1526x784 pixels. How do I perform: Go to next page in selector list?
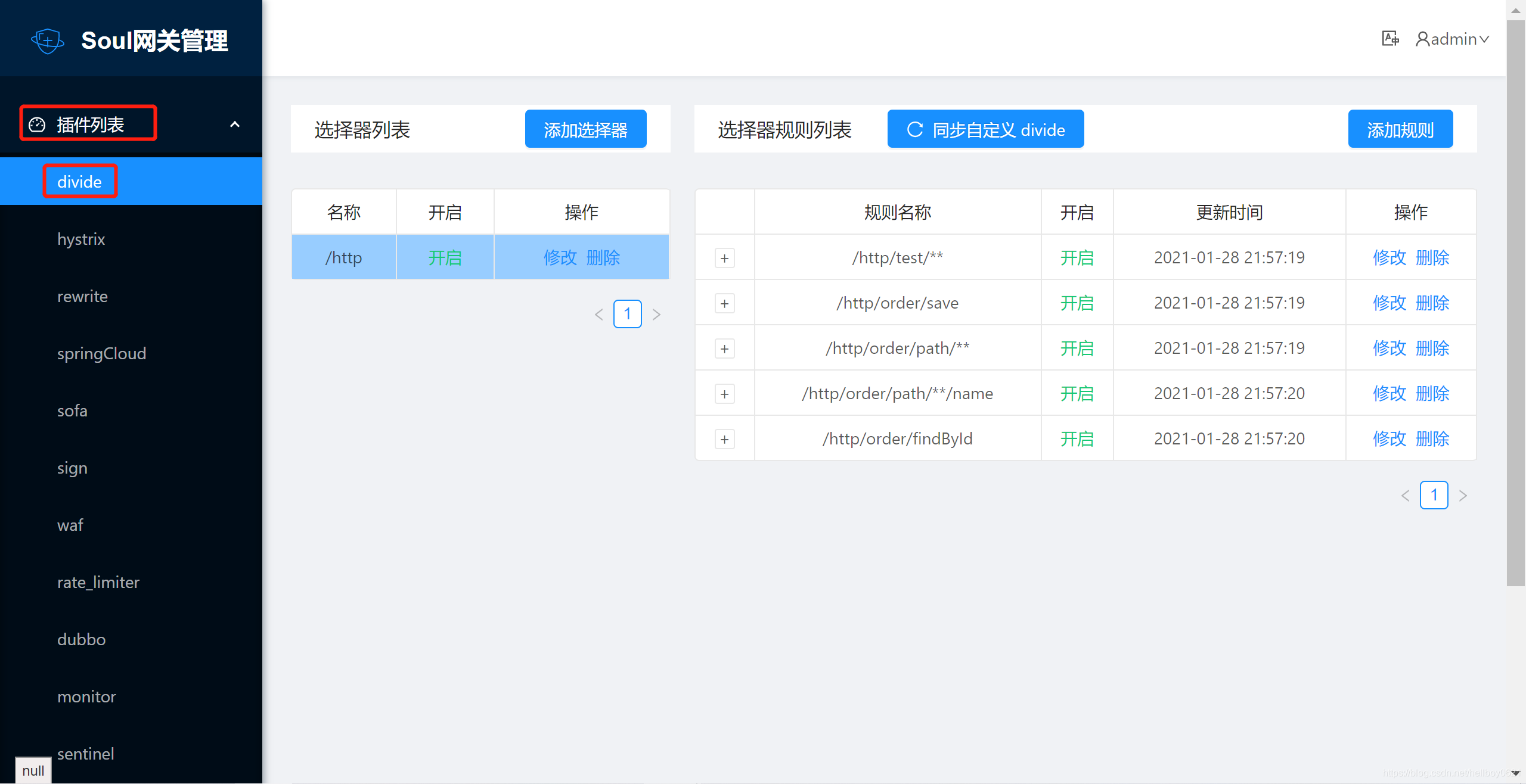click(x=656, y=315)
